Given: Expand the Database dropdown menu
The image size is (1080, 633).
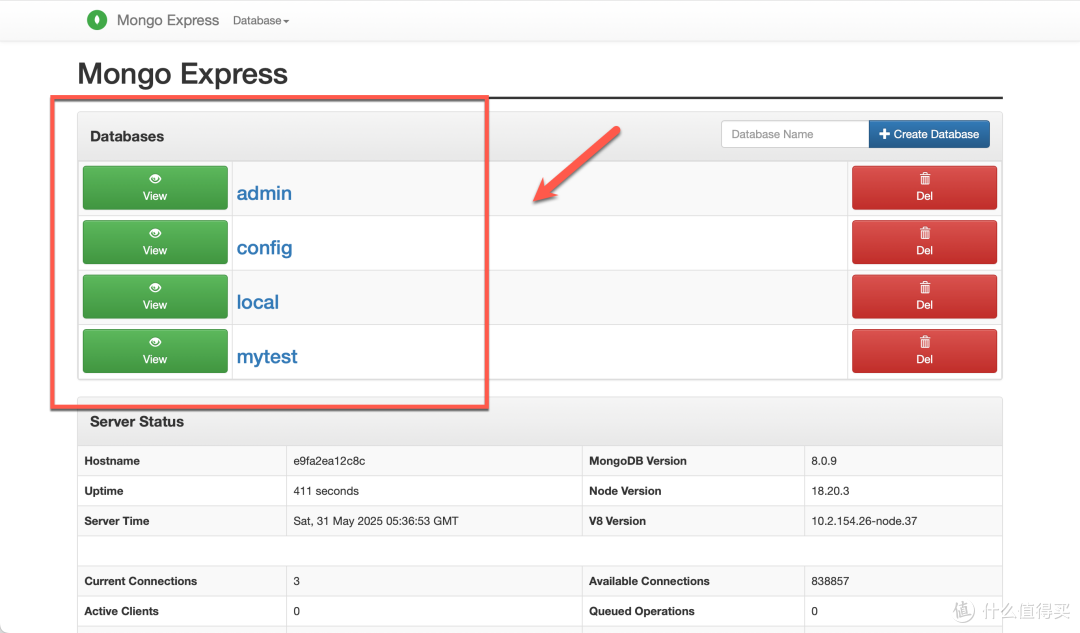Looking at the screenshot, I should point(261,21).
